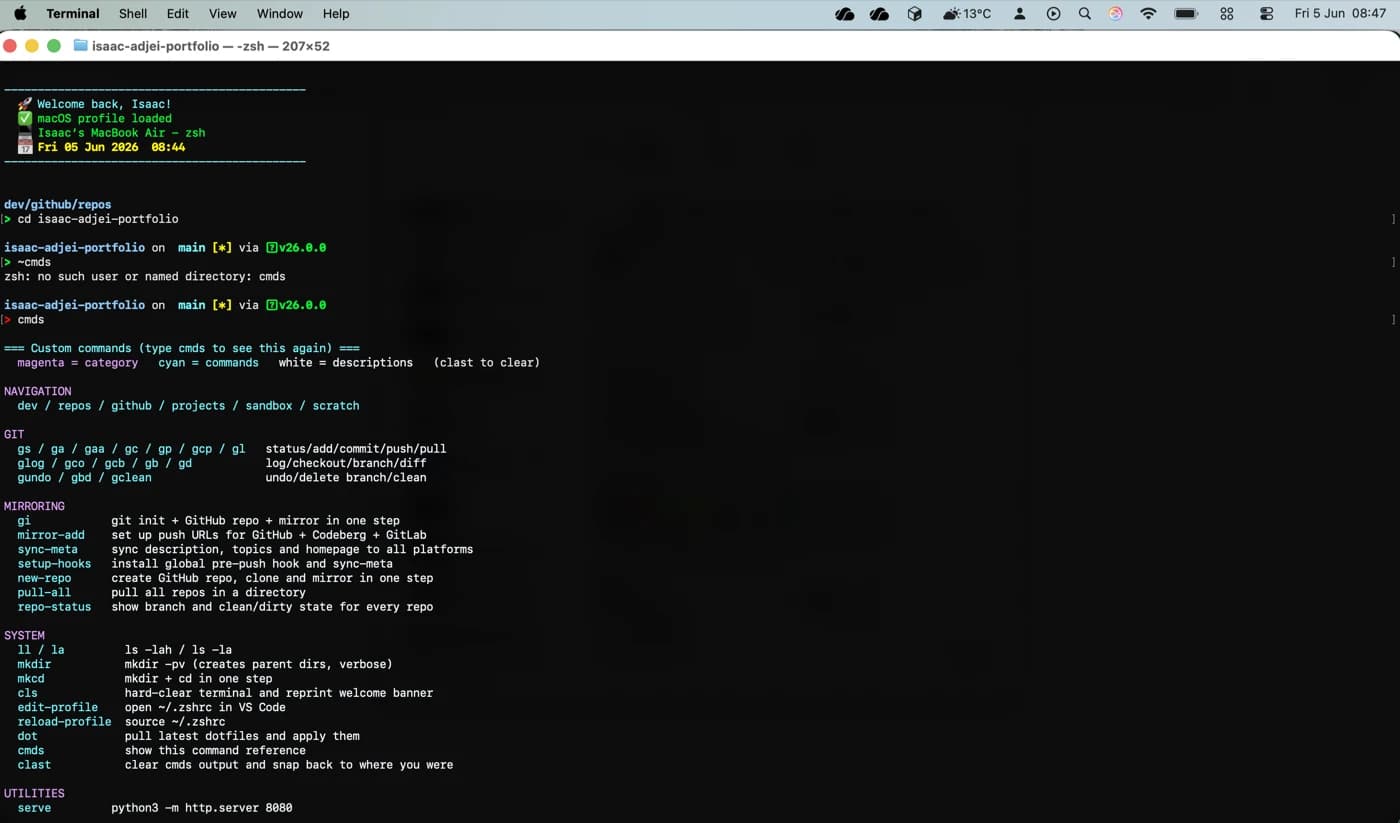Launch Siri from the menu bar
1400x823 pixels.
[1116, 14]
